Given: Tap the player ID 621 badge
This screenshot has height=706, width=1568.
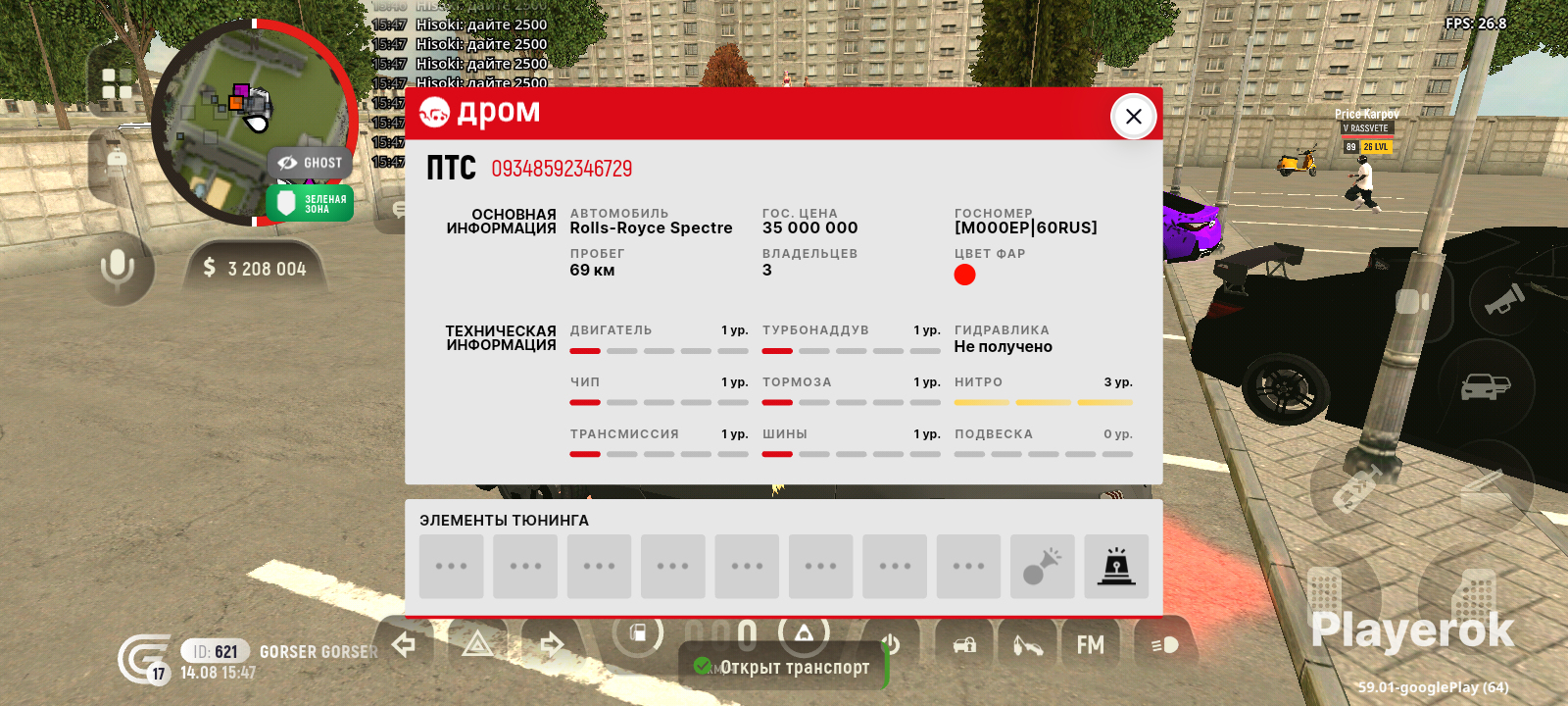Looking at the screenshot, I should pos(216,651).
